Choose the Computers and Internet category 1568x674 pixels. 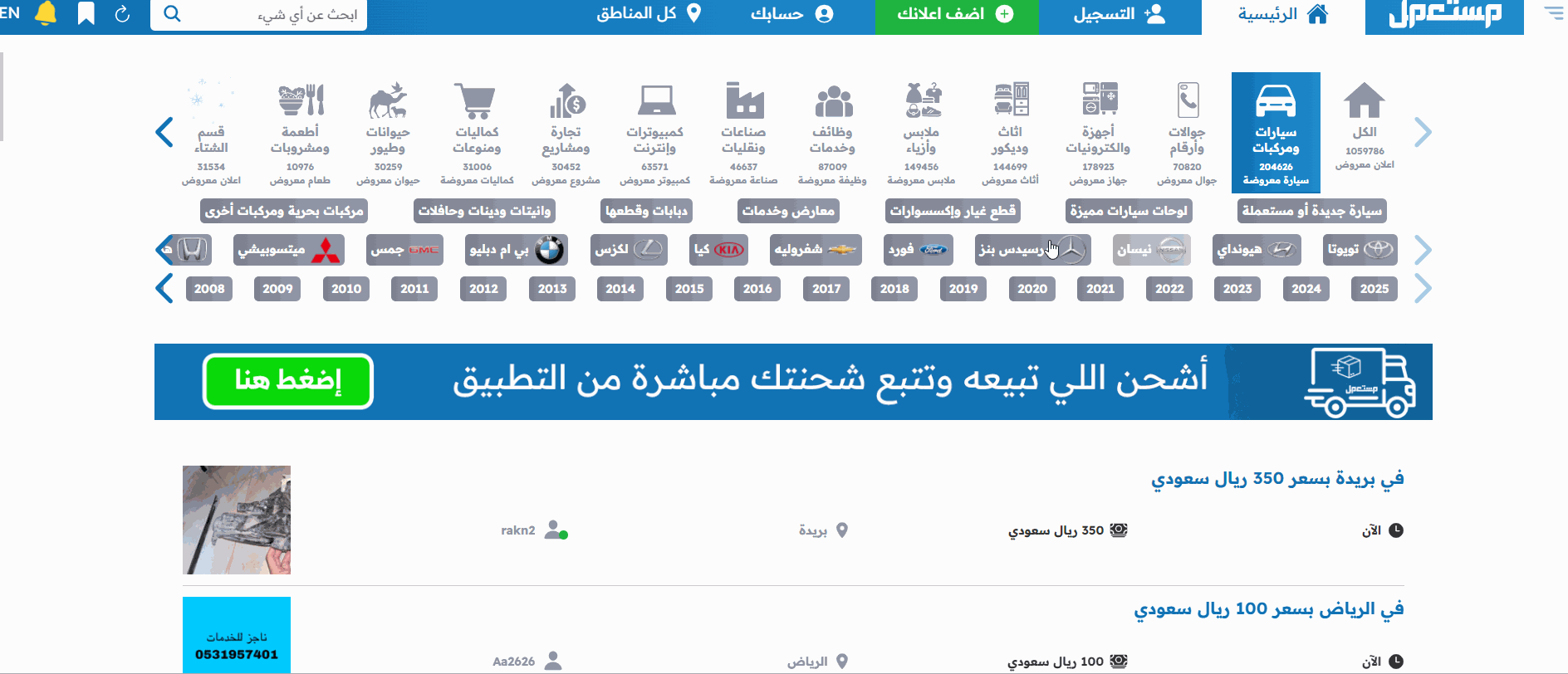[x=654, y=133]
